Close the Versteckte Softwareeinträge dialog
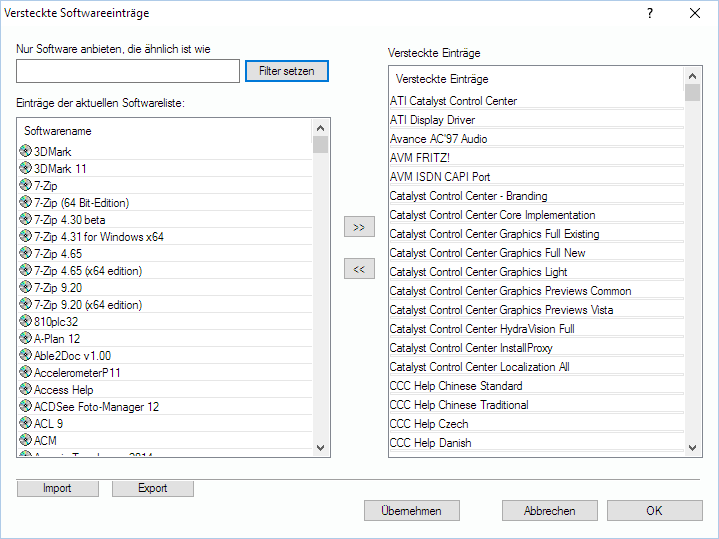 tap(695, 13)
